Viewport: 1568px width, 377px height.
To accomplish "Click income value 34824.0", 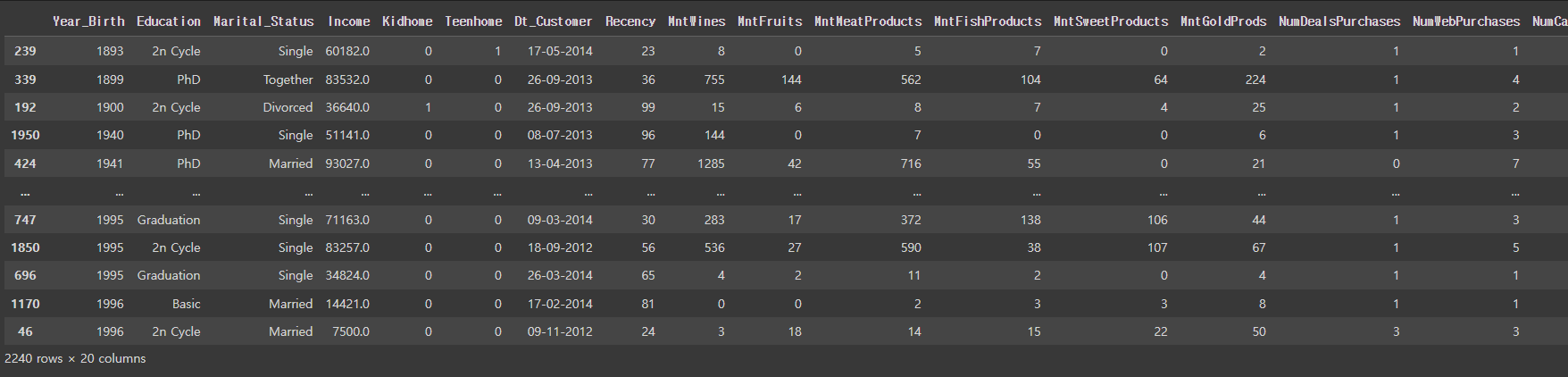I will (347, 275).
